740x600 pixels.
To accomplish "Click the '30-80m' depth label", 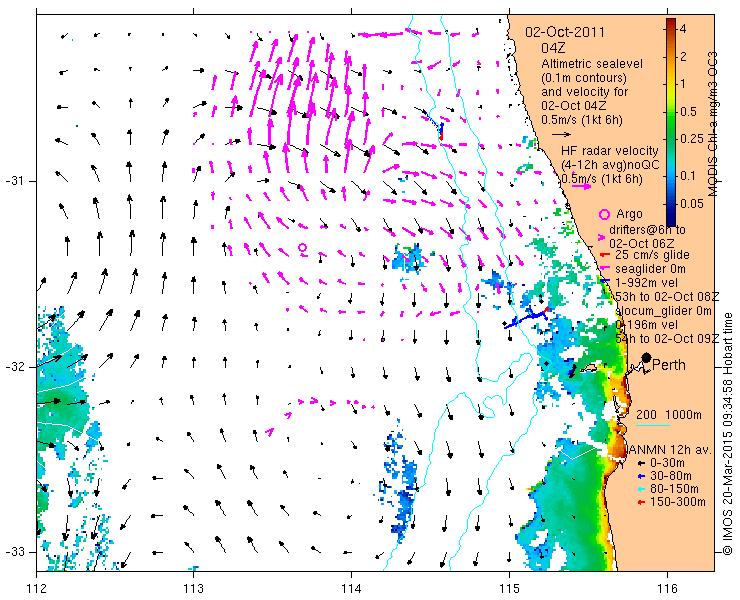I will 671,476.
